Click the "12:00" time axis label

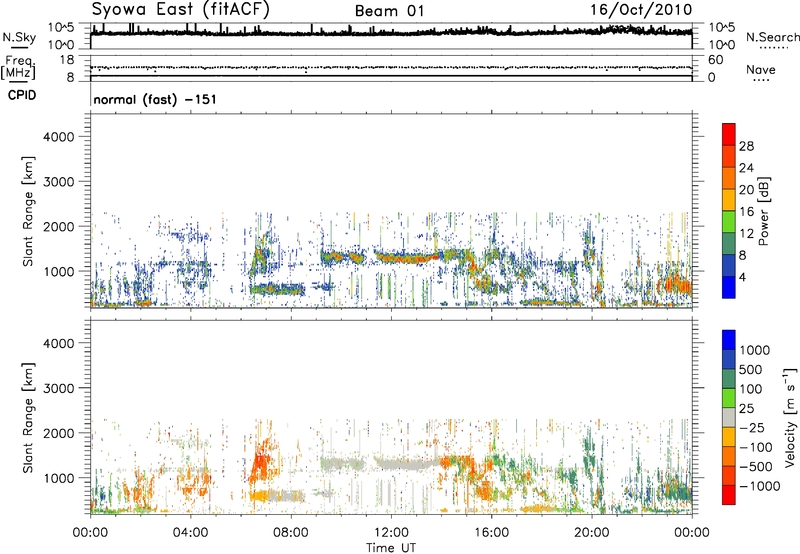(391, 533)
